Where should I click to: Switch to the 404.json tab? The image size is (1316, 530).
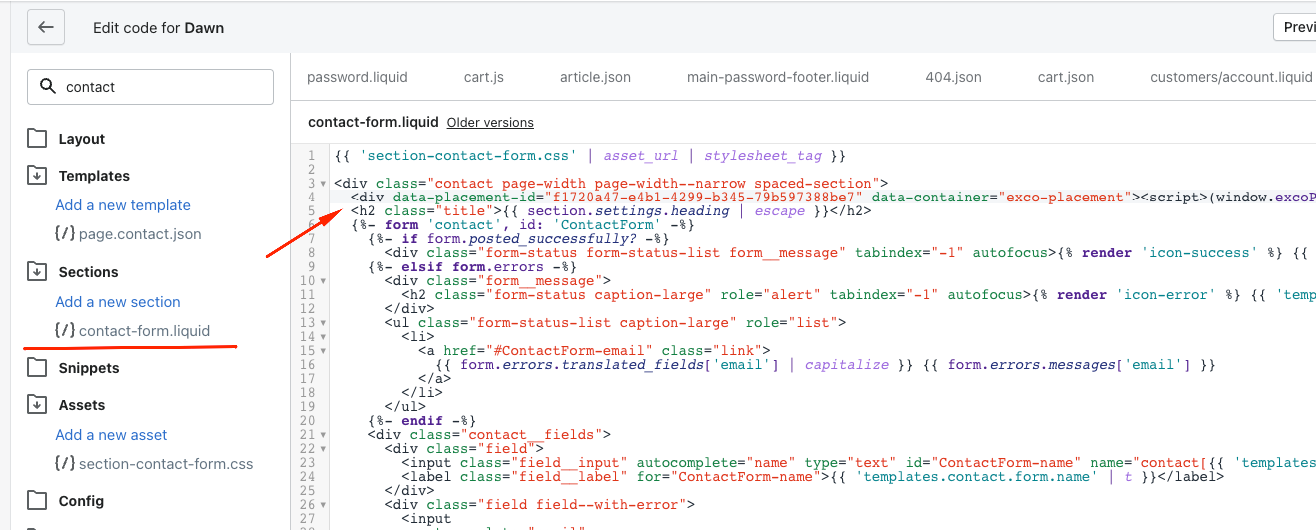[x=953, y=77]
